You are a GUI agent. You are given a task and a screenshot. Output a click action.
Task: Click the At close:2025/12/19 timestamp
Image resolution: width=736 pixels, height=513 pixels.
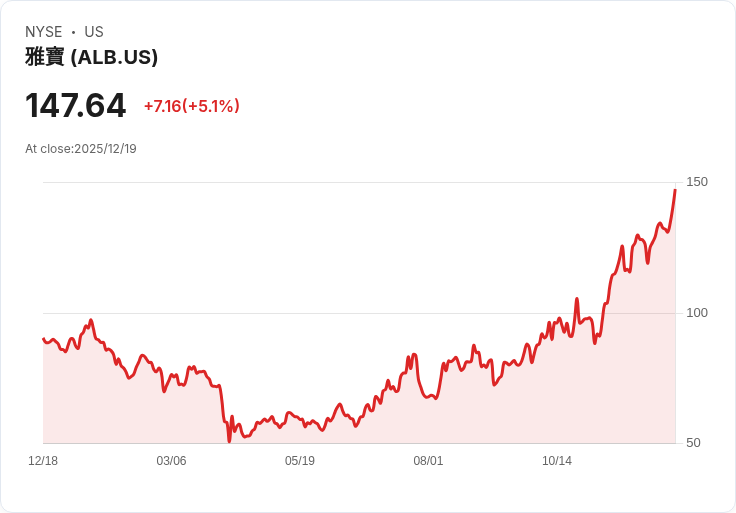tap(81, 149)
